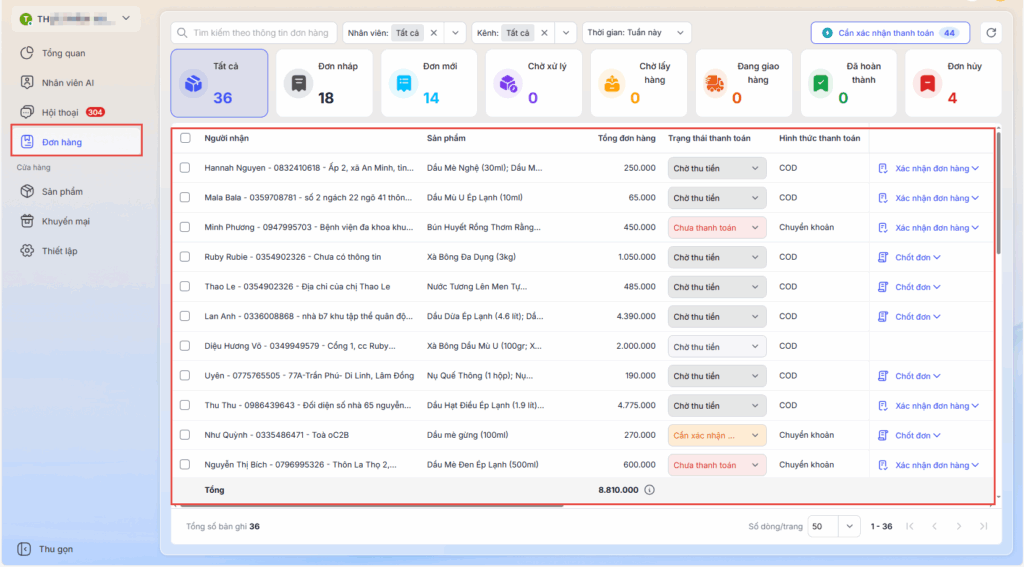Viewport: 1024px width, 567px height.
Task: Select the Đơn hủy status tab
Action: click(953, 83)
